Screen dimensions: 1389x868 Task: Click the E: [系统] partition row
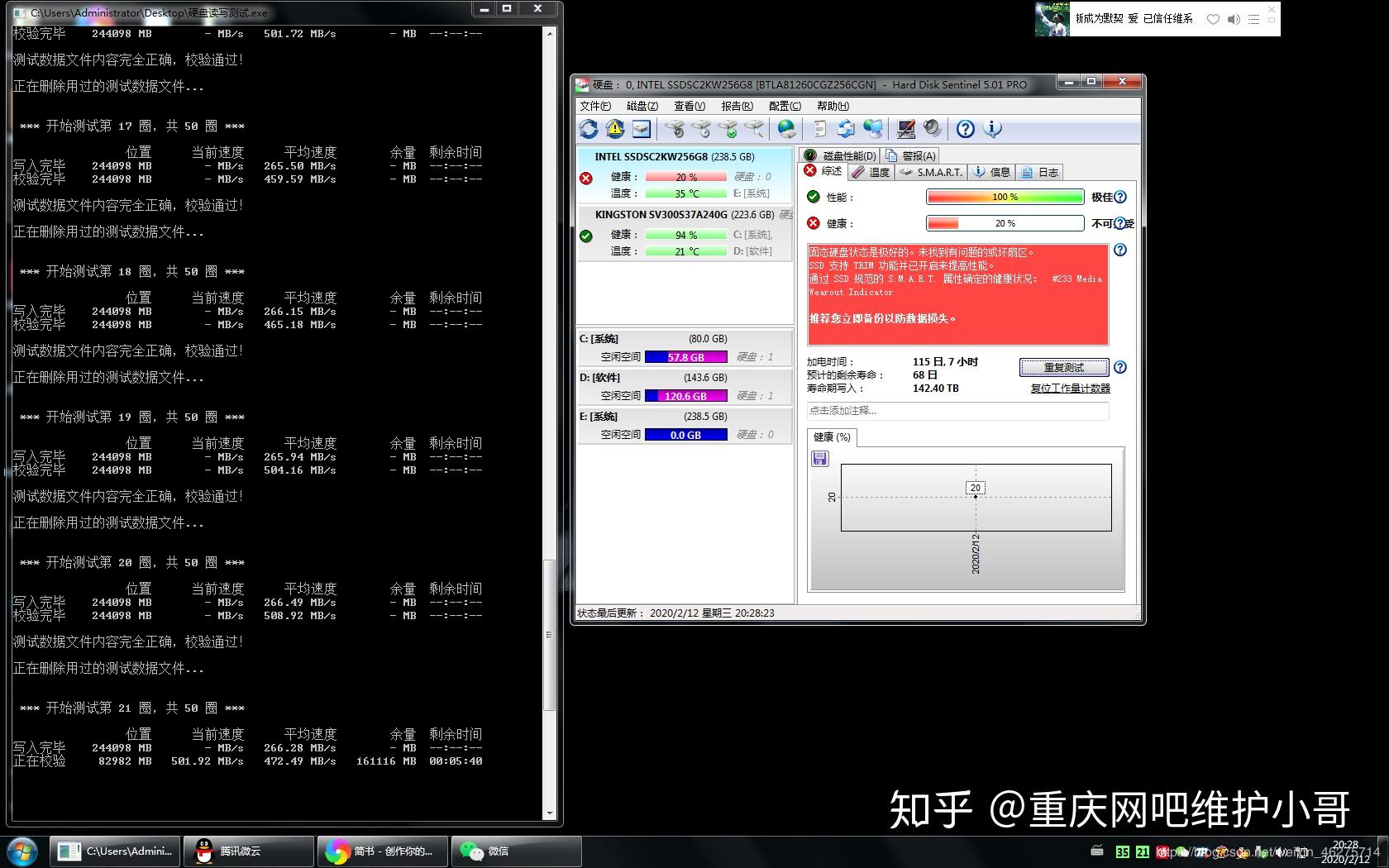click(685, 426)
